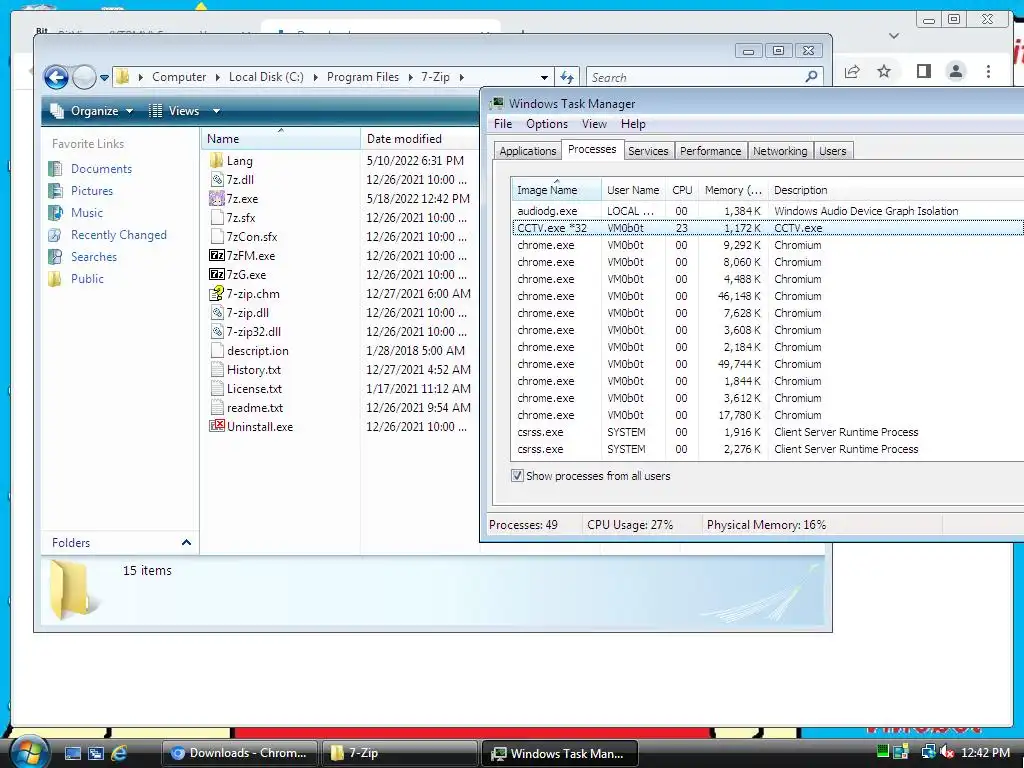Select the CCTV.exe *32 process row
The width and height of the screenshot is (1024, 768).
point(767,228)
